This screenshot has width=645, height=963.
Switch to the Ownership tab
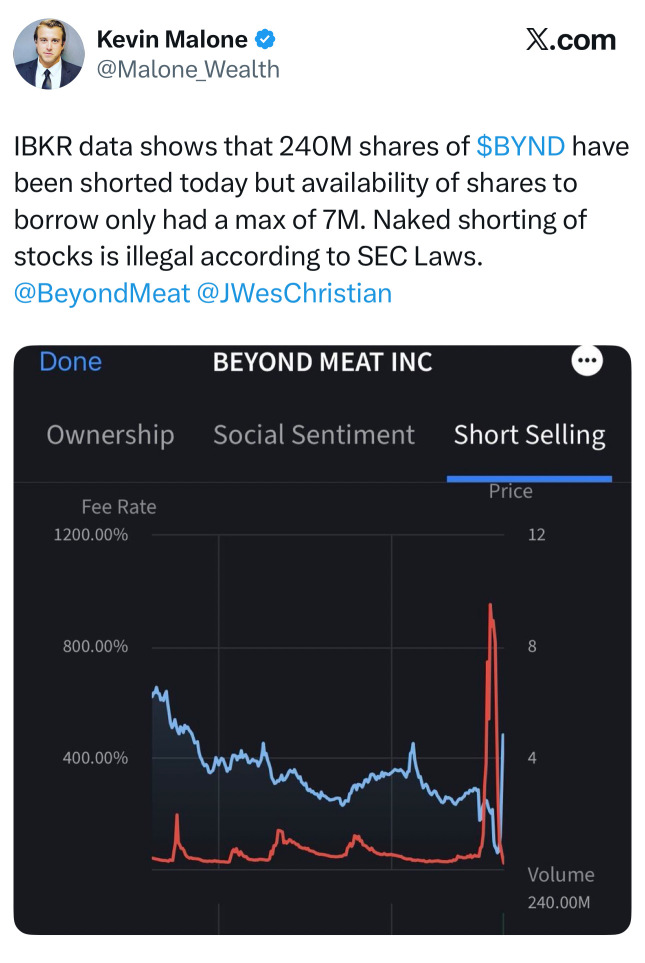click(111, 435)
